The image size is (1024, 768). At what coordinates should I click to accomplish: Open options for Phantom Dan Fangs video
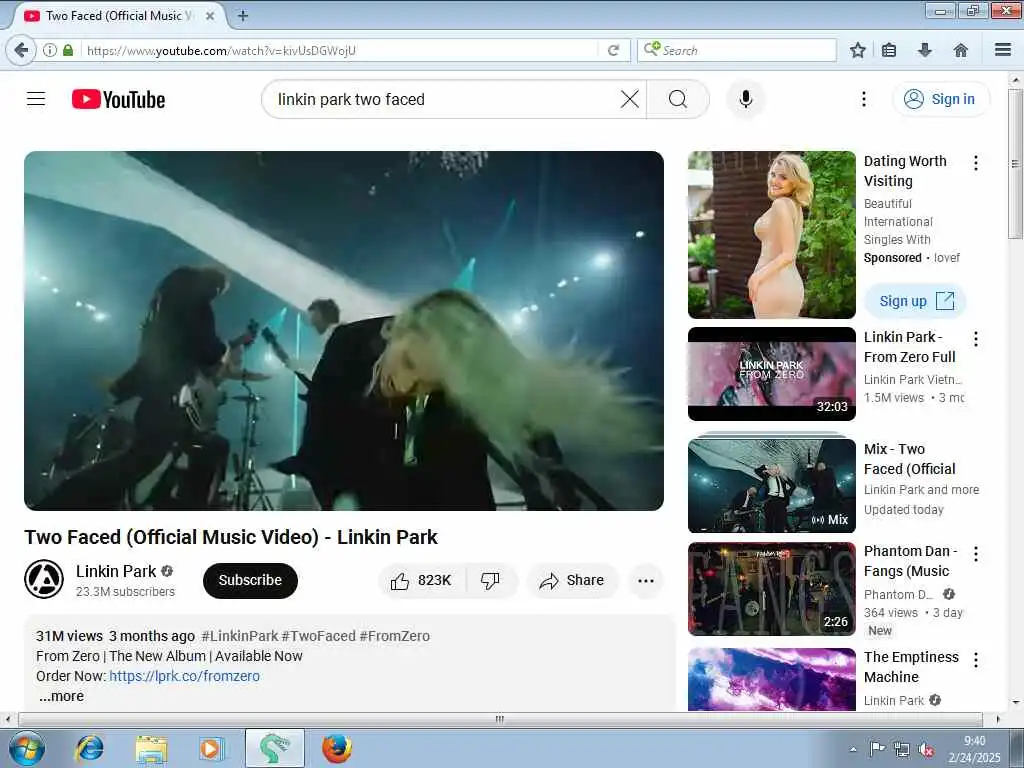pos(976,554)
